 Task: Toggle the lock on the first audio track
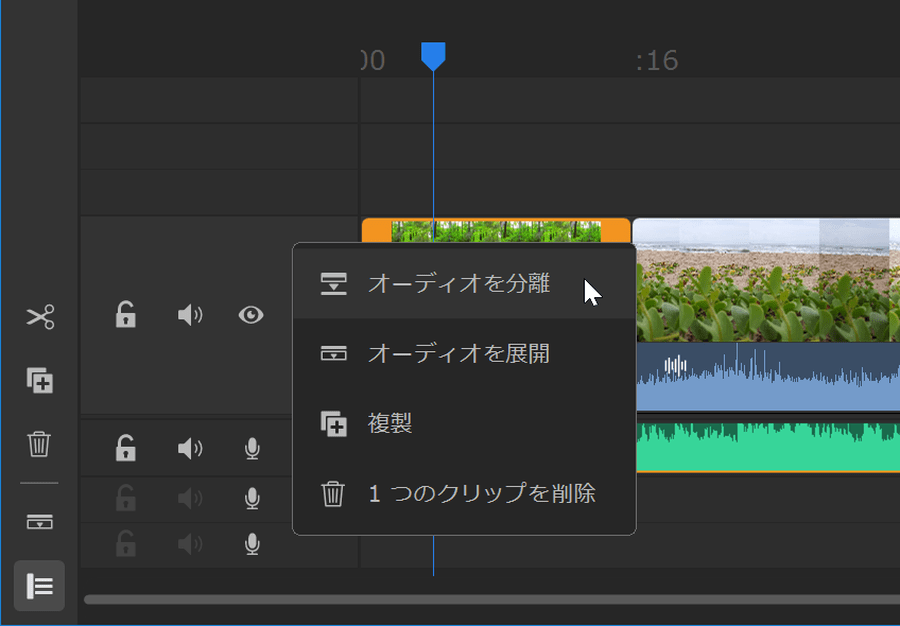125,448
